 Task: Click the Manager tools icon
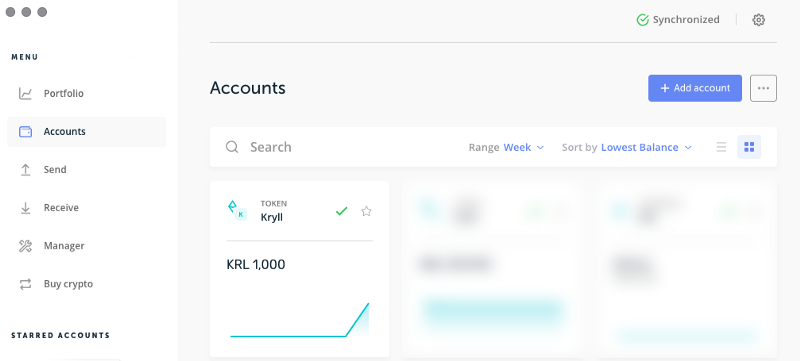[25, 246]
